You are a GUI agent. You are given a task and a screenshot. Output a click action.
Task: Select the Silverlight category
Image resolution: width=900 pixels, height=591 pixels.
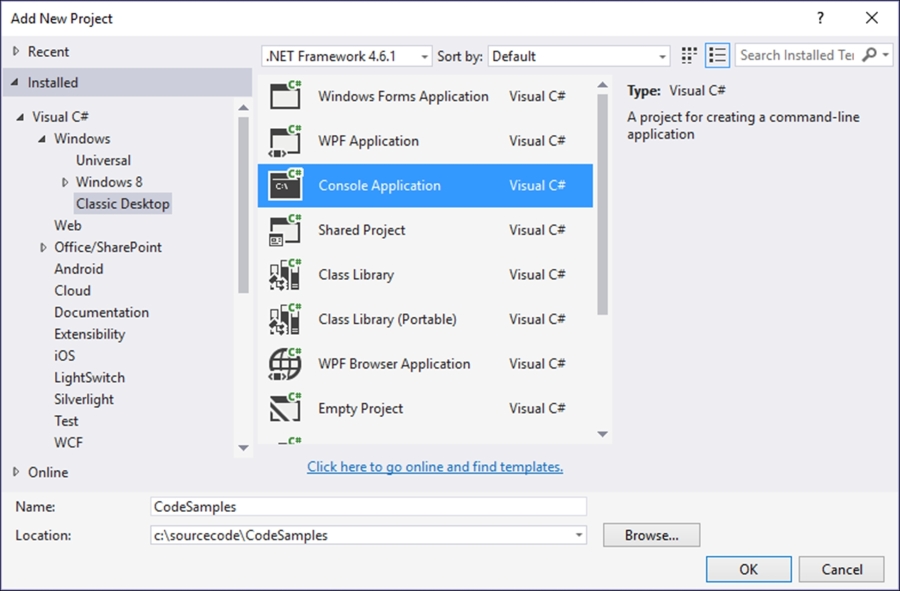[x=84, y=399]
